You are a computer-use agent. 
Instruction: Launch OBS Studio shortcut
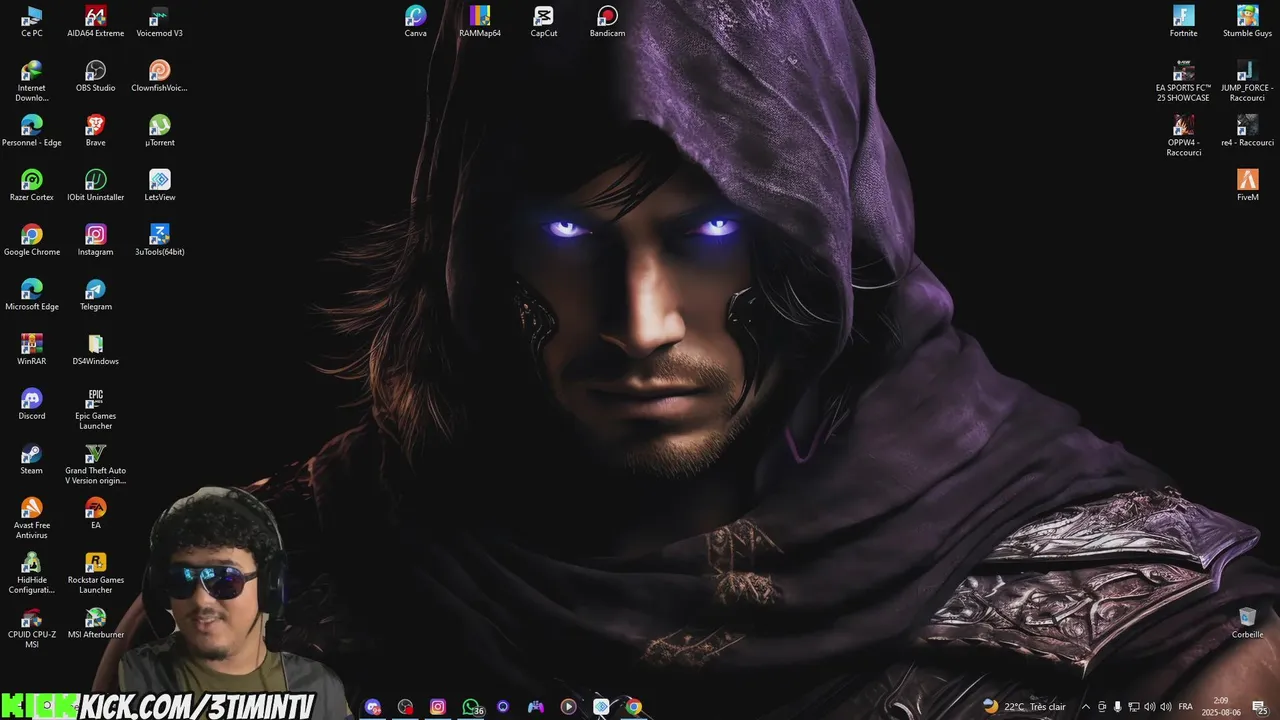[x=96, y=76]
